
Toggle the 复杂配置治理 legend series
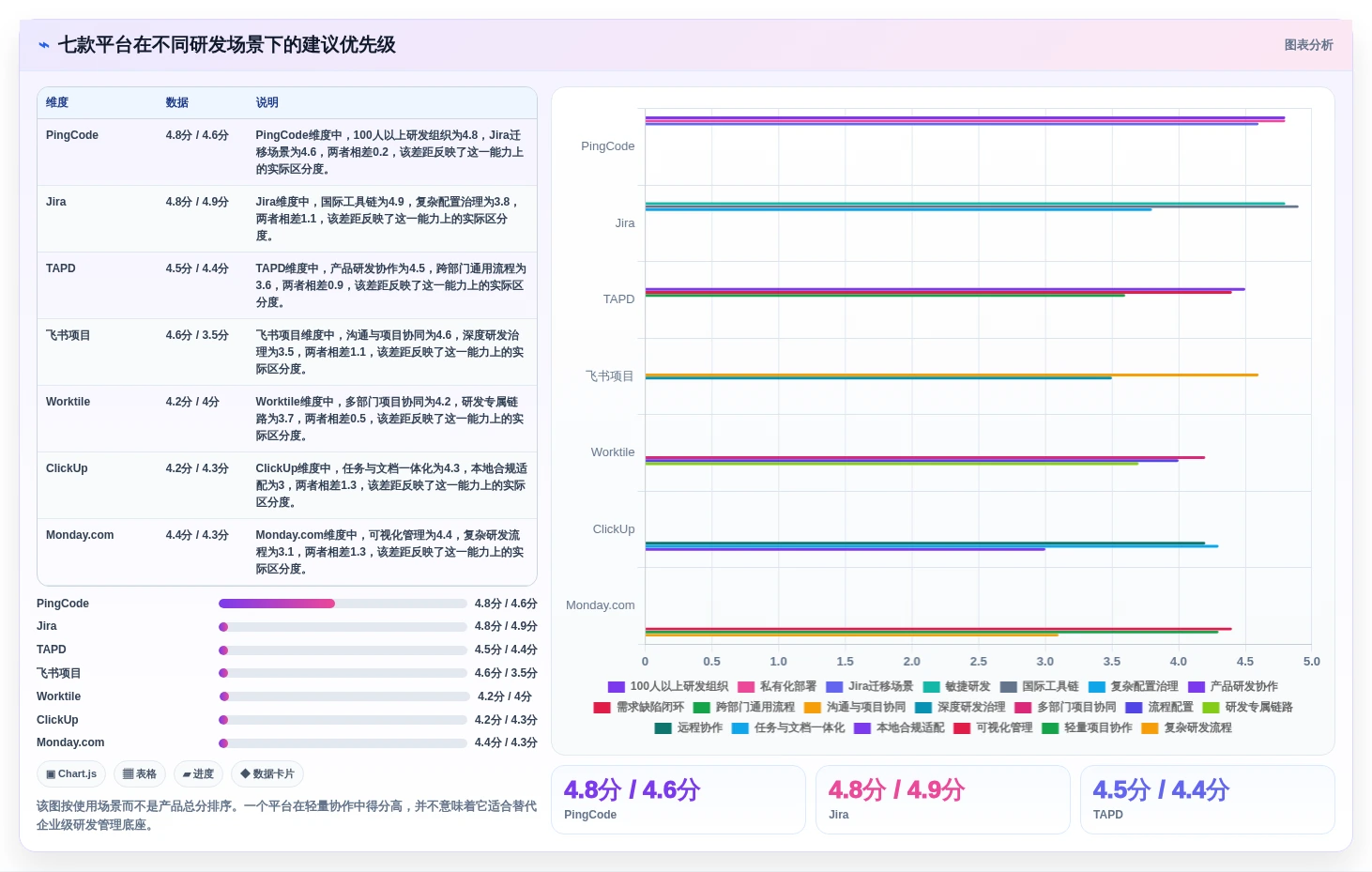click(1133, 687)
